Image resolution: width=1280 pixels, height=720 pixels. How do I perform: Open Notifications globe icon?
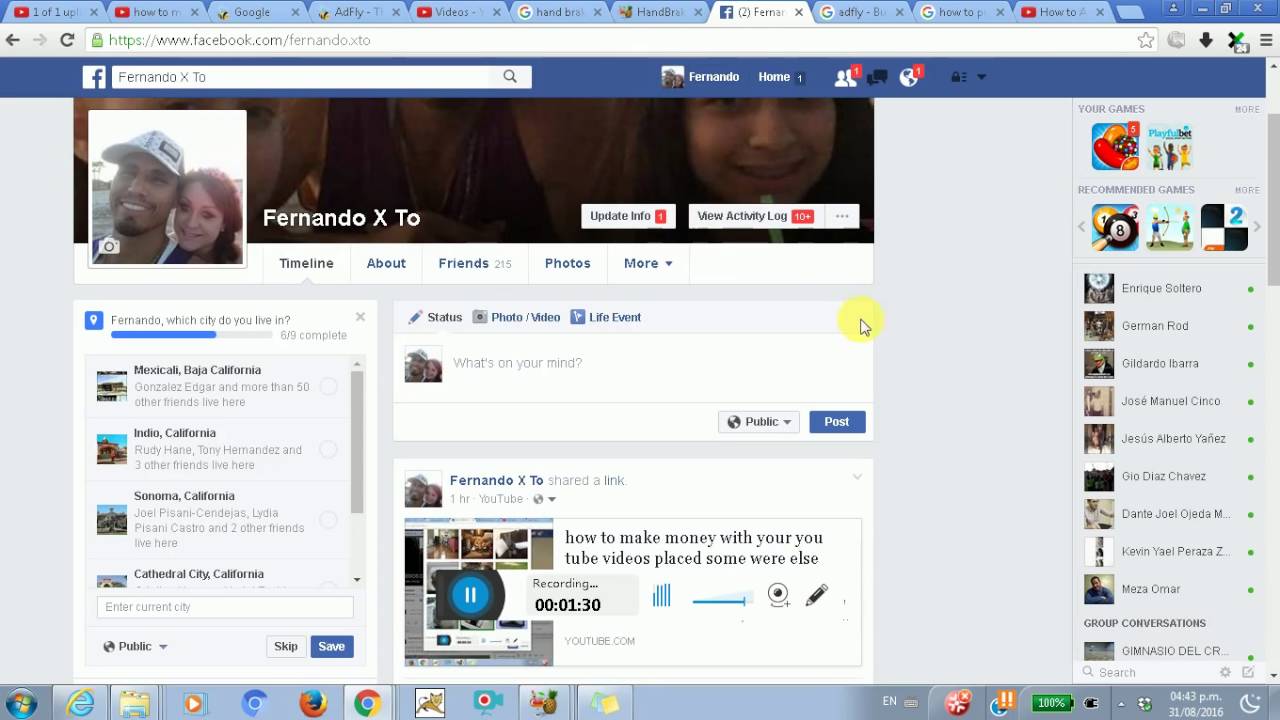click(x=909, y=77)
